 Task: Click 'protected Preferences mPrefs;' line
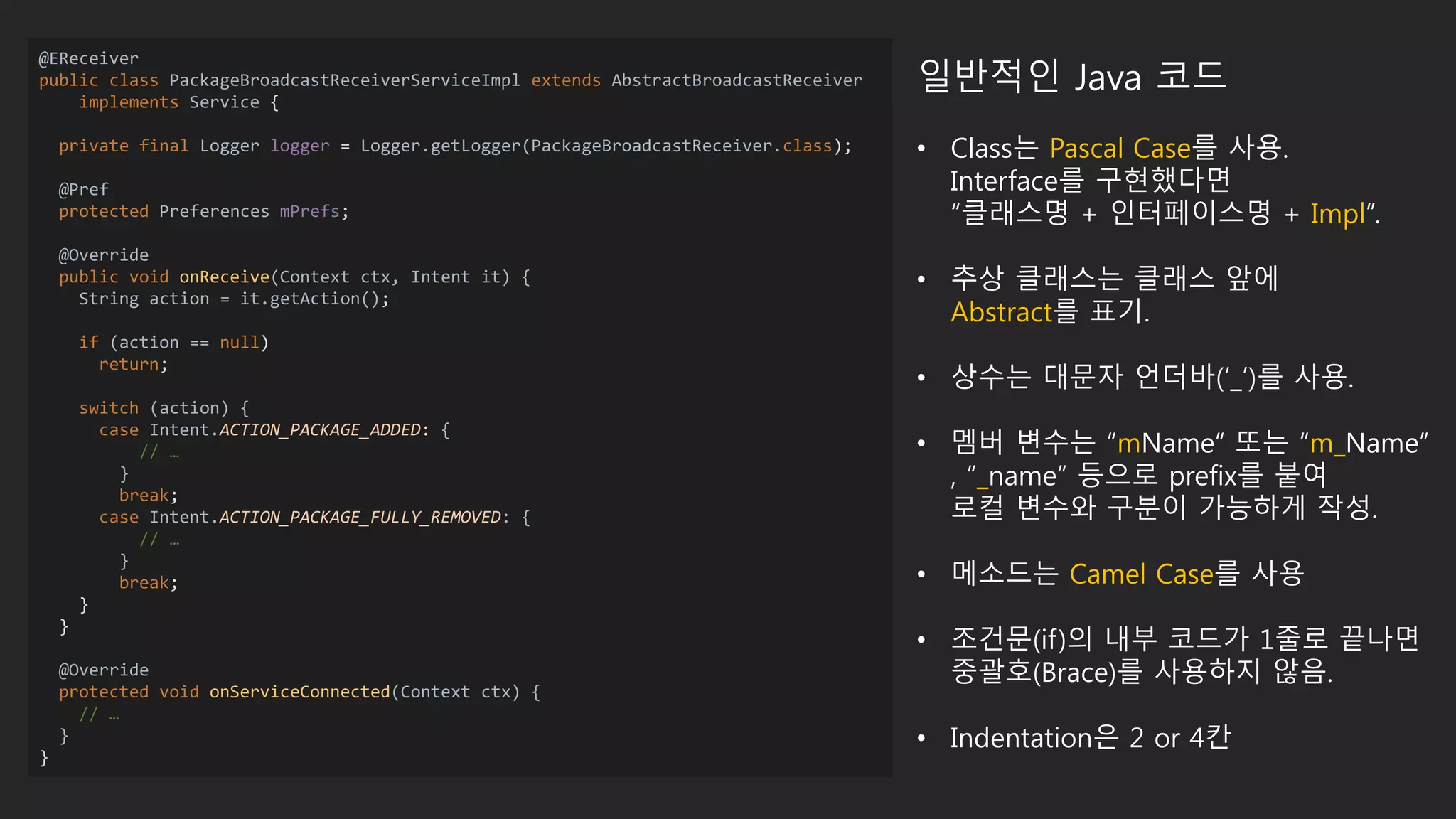[x=204, y=211]
